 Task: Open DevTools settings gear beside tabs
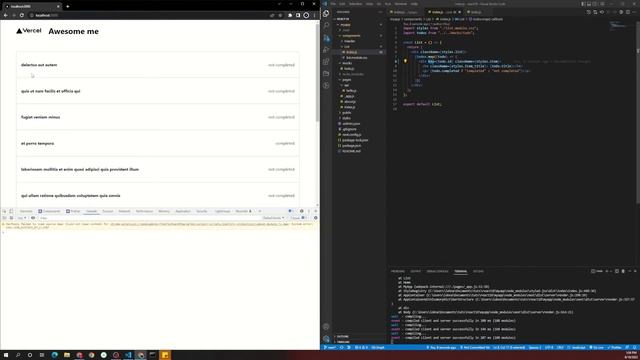pos(302,211)
